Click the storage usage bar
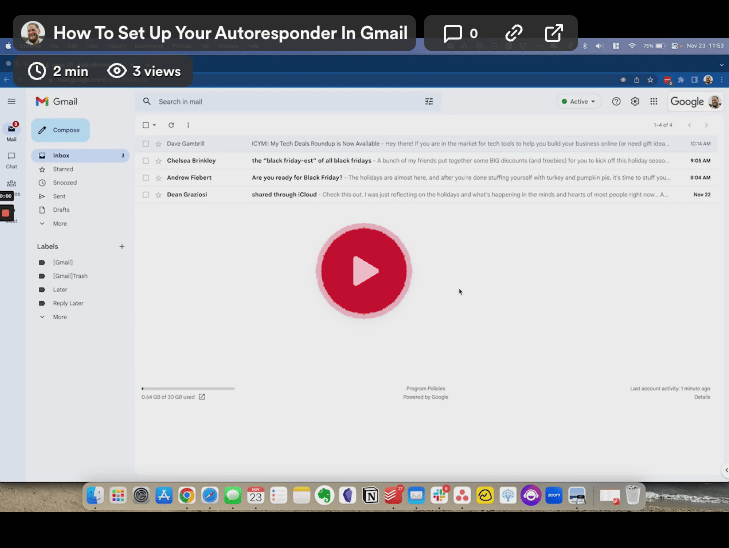Viewport: 729px width, 548px height. tap(188, 388)
